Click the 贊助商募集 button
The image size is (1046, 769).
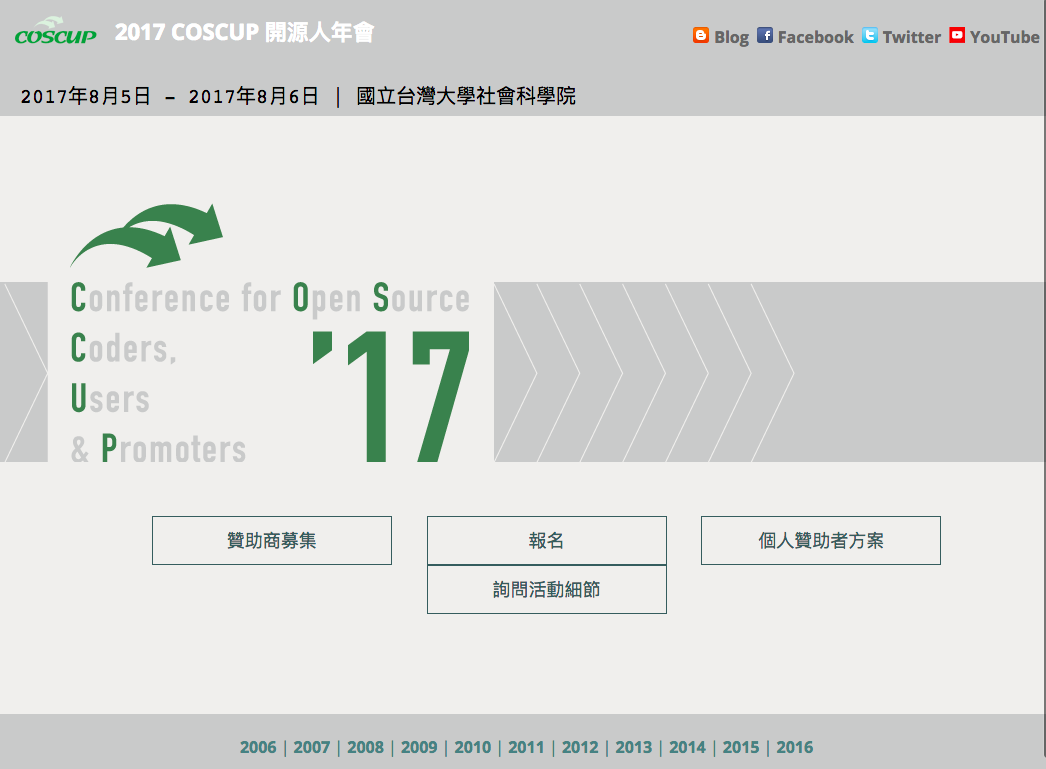pos(272,540)
